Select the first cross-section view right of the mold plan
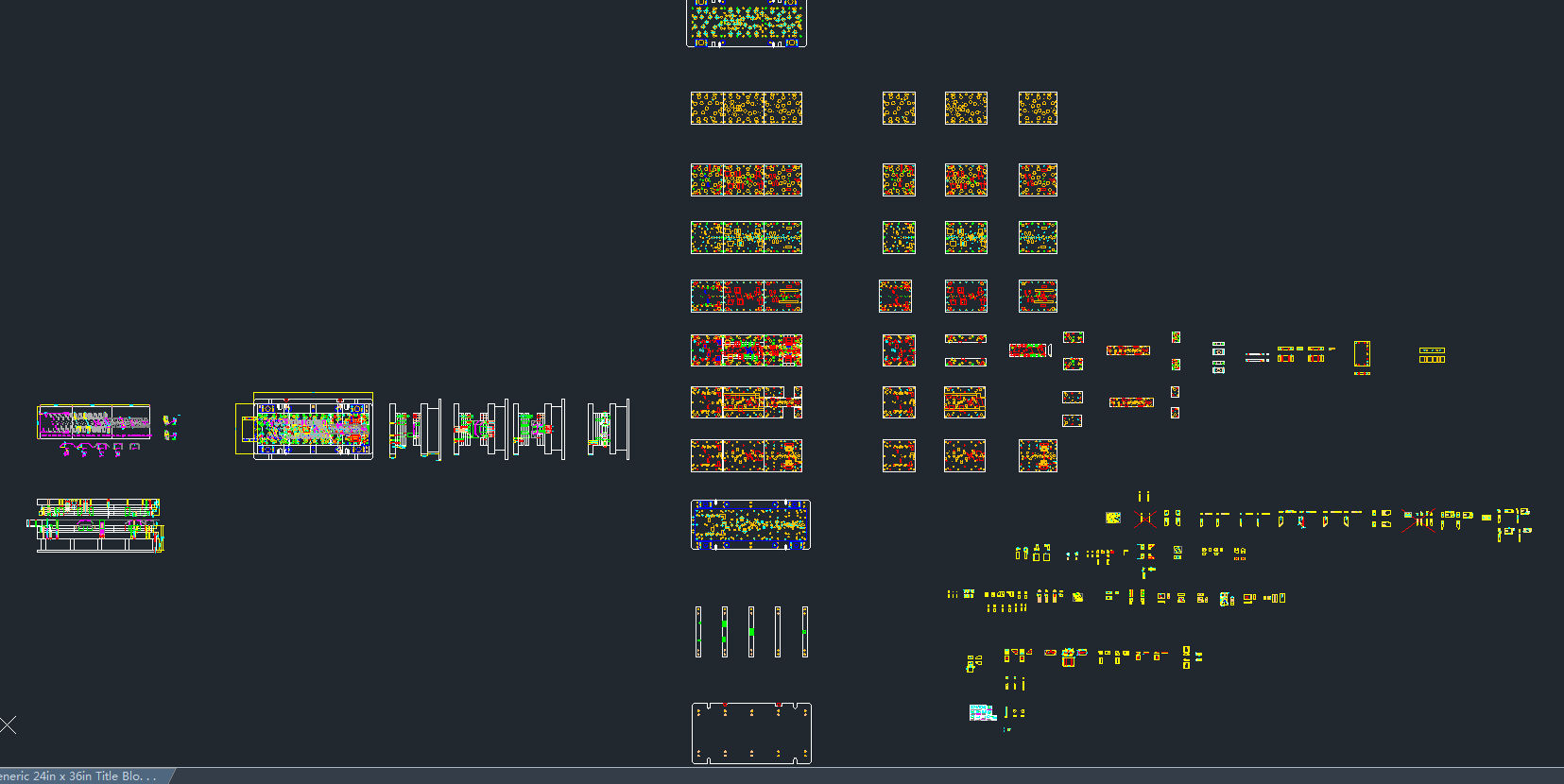This screenshot has height=784, width=1564. (x=415, y=430)
